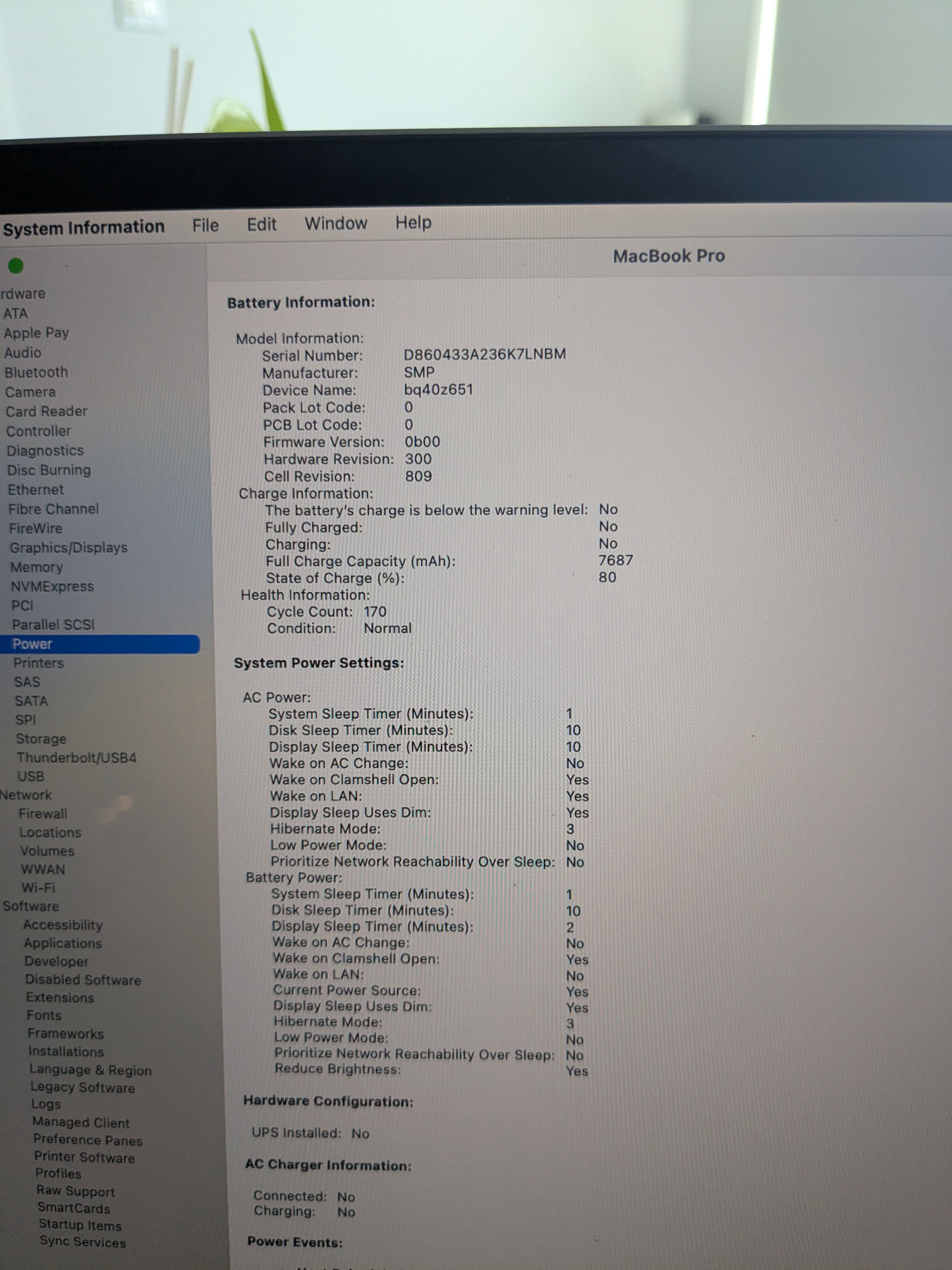Screen dimensions: 952x1270
Task: Select Startup Items in the sidebar
Action: tap(80, 1226)
